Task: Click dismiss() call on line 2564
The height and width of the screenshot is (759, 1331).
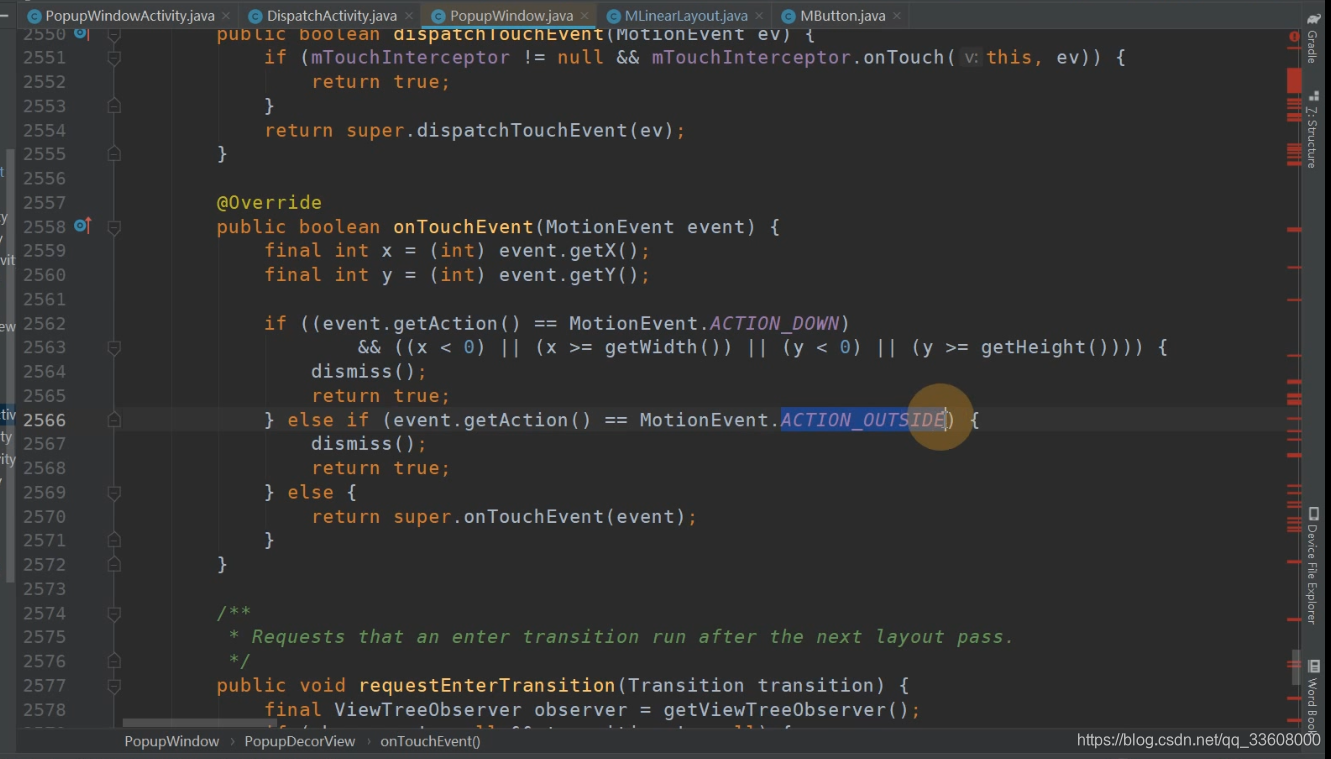Action: pyautogui.click(x=363, y=372)
